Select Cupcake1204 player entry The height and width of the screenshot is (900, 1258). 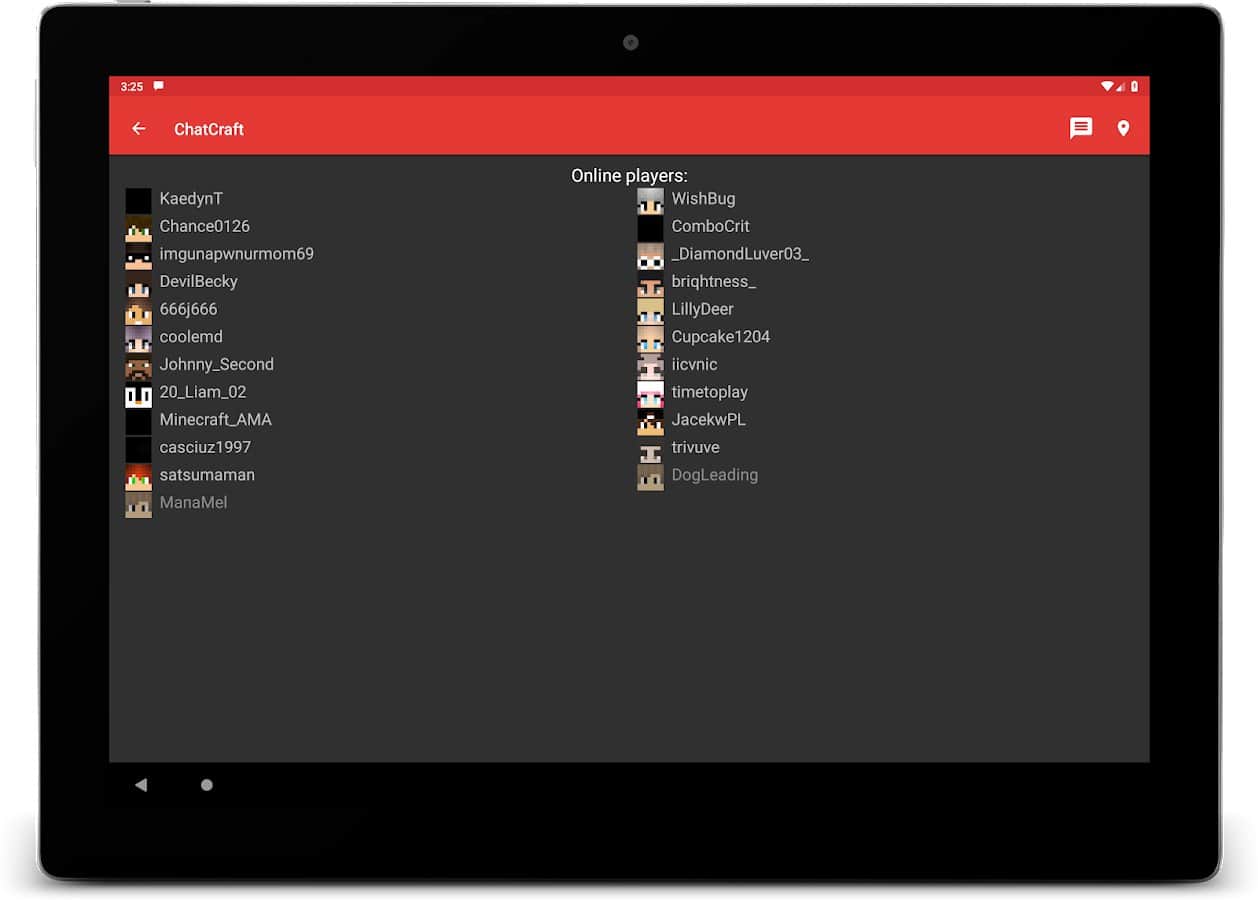[x=720, y=337]
